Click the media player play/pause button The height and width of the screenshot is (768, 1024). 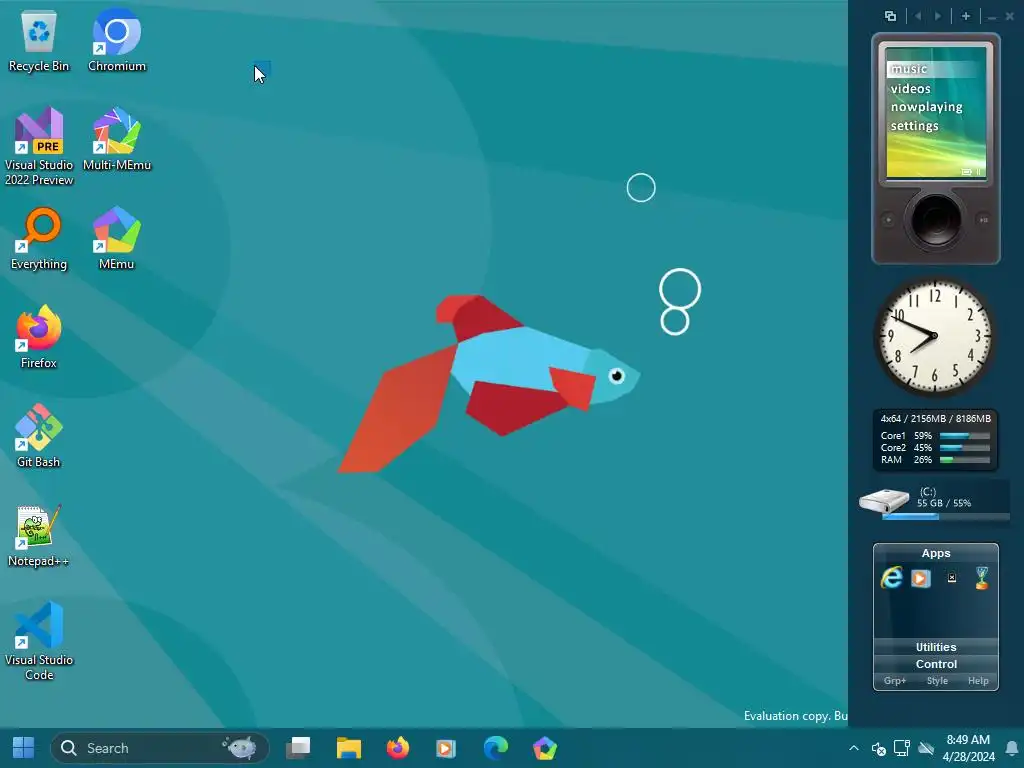pyautogui.click(x=983, y=220)
